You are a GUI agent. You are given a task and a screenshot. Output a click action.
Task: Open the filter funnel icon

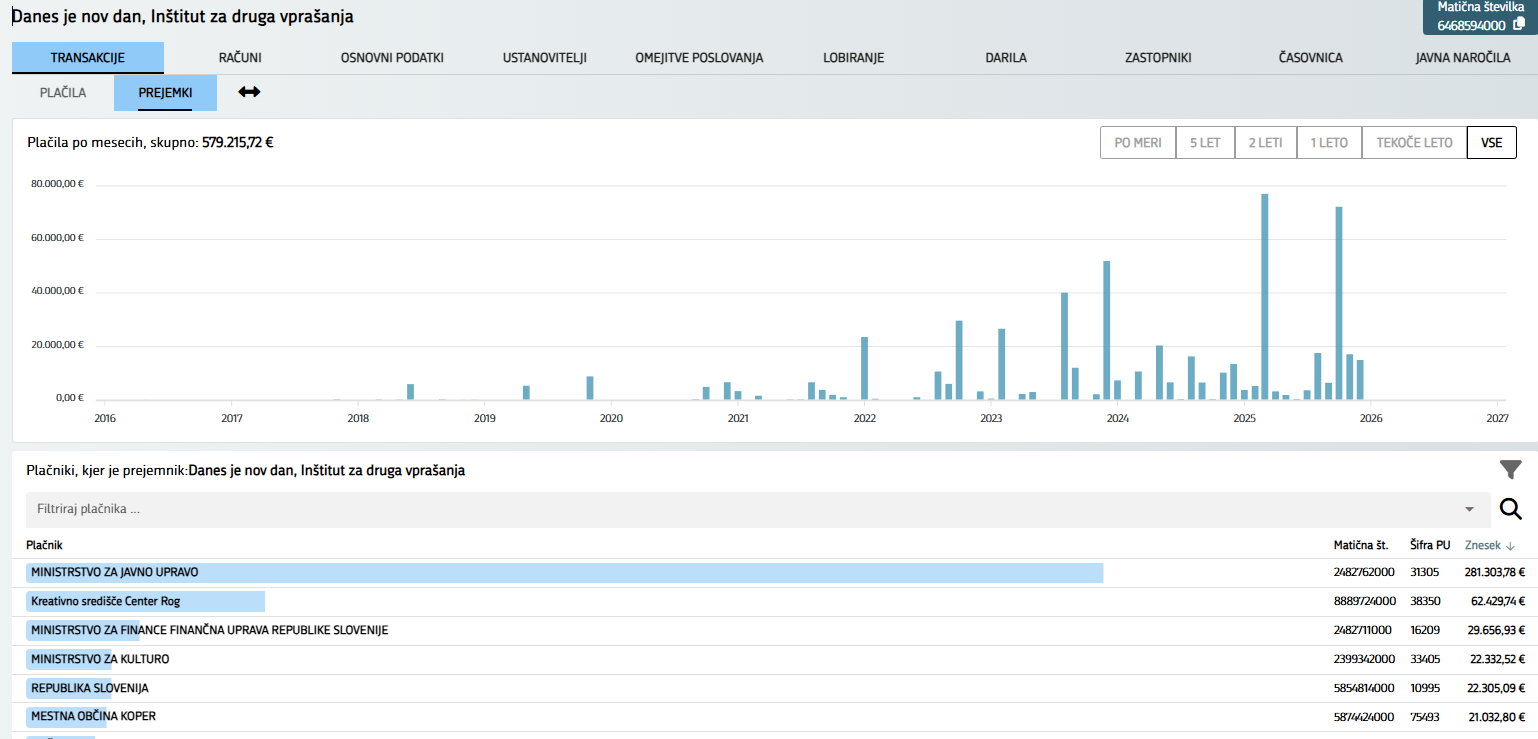1510,470
